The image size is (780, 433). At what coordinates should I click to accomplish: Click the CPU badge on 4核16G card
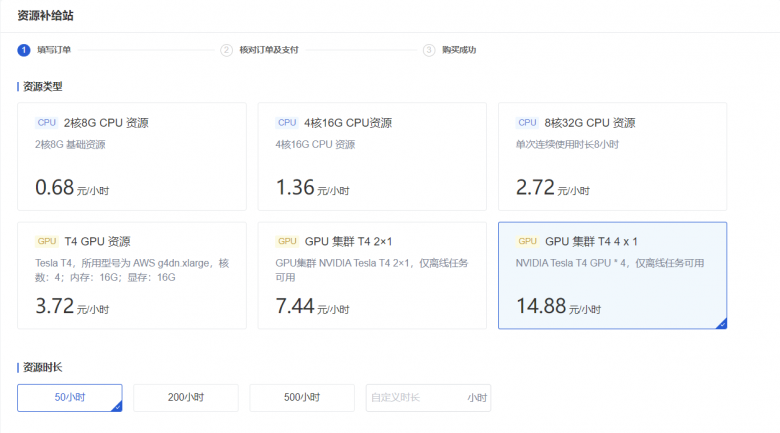tap(287, 122)
